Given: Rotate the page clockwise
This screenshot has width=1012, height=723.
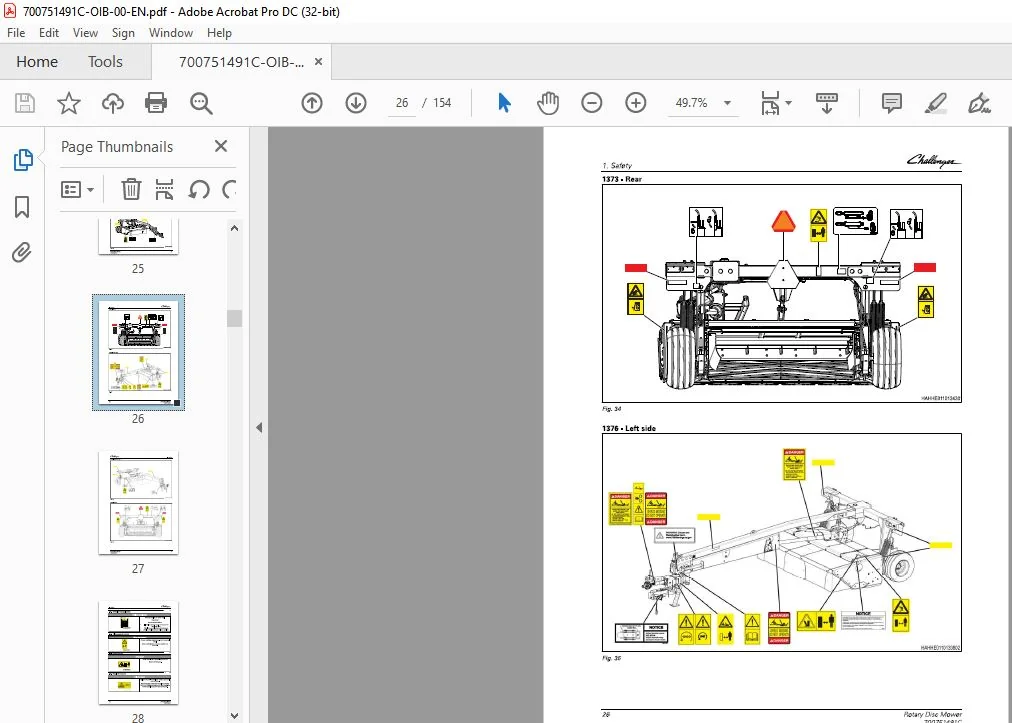Looking at the screenshot, I should coord(228,190).
